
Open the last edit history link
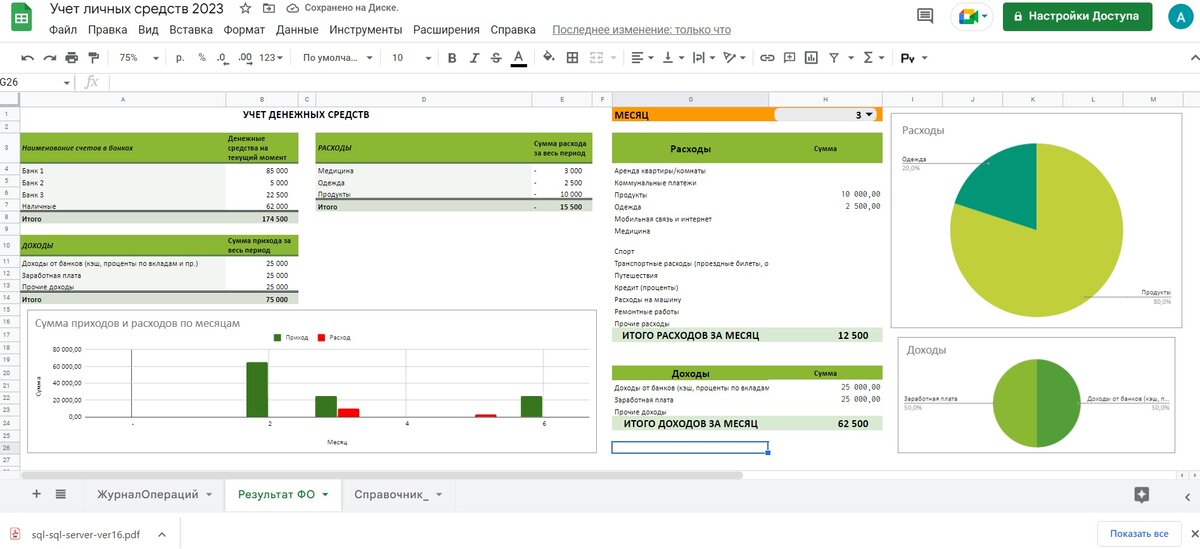(x=641, y=30)
